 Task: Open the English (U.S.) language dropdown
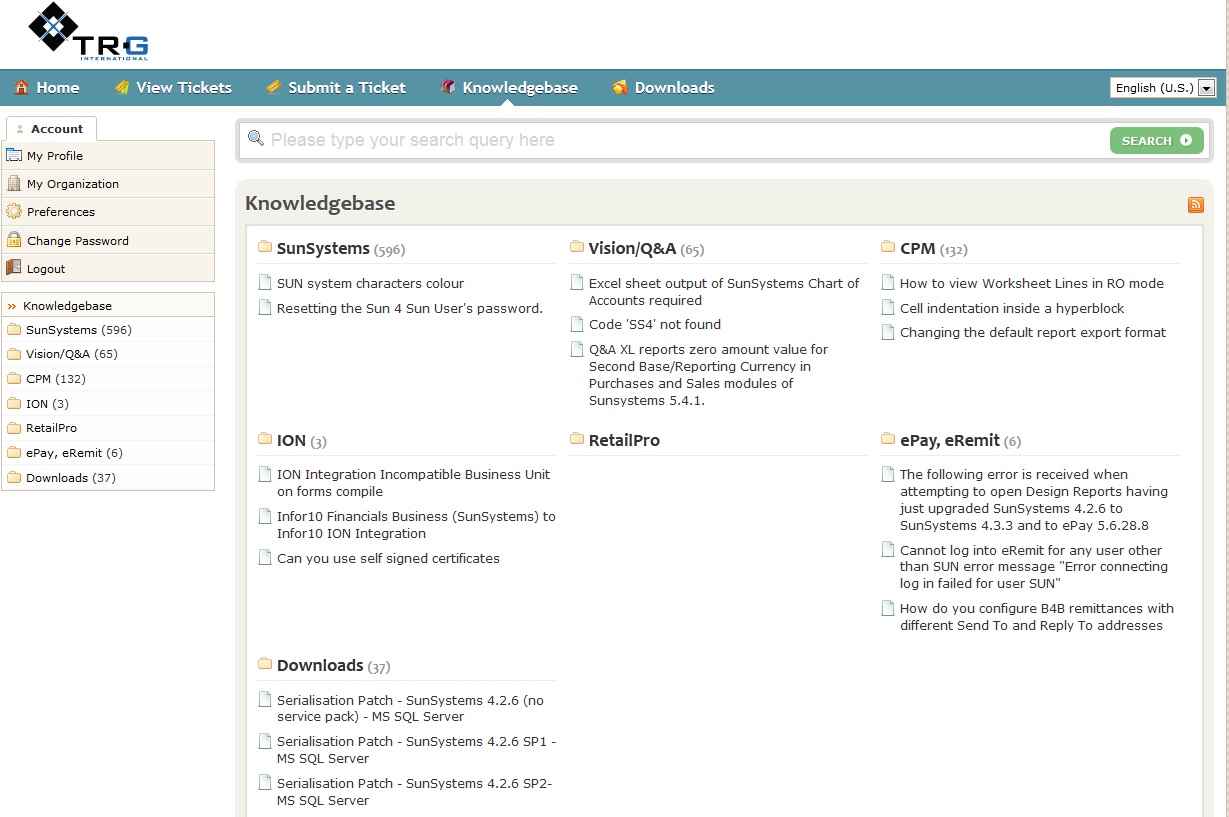(x=1163, y=88)
